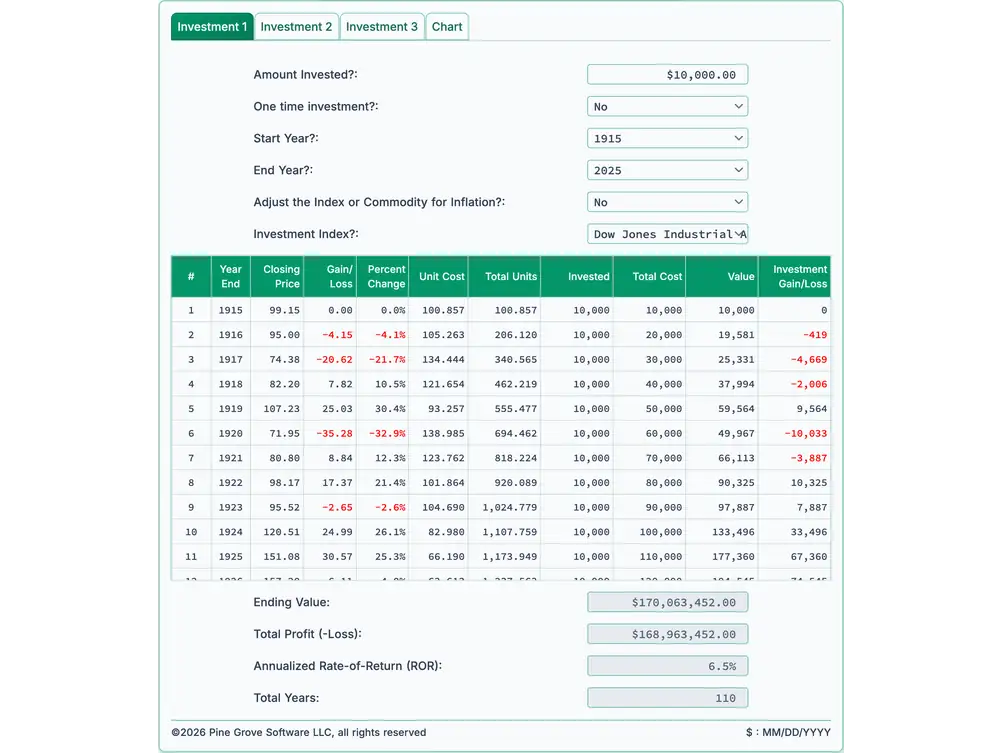
Task: Click the Percent Change column header
Action: (383, 277)
